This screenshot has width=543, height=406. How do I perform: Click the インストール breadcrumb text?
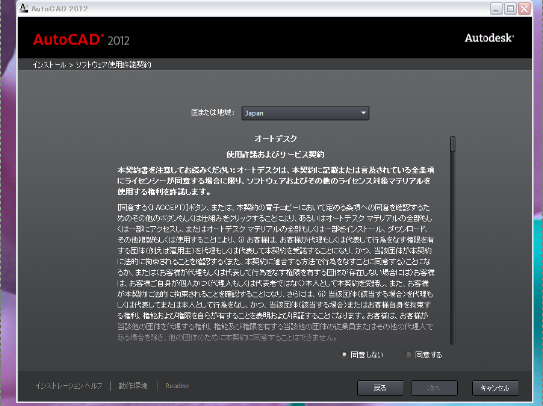(49, 65)
